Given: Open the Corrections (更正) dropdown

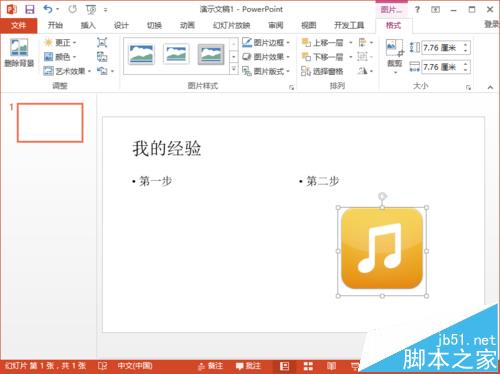Looking at the screenshot, I should [x=60, y=42].
